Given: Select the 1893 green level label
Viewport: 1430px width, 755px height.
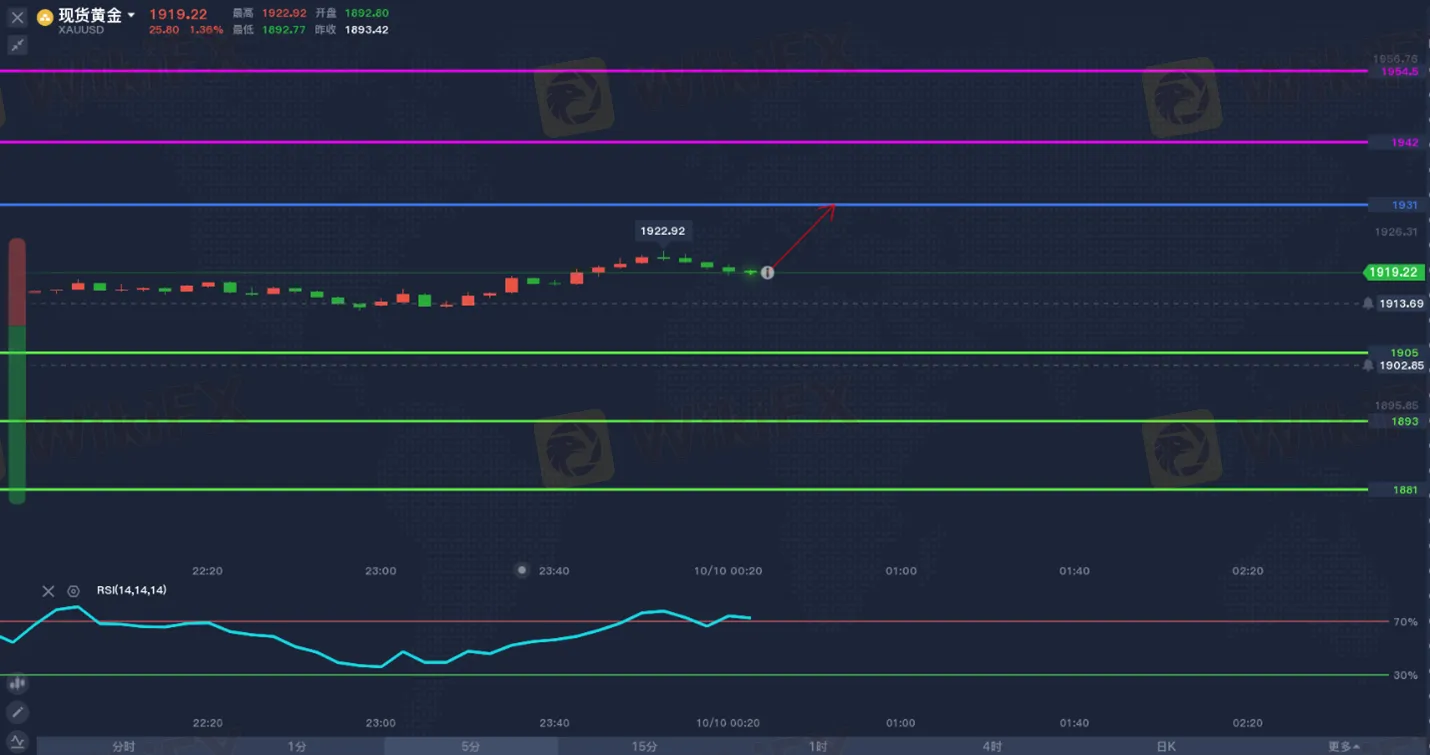Looking at the screenshot, I should point(1404,422).
